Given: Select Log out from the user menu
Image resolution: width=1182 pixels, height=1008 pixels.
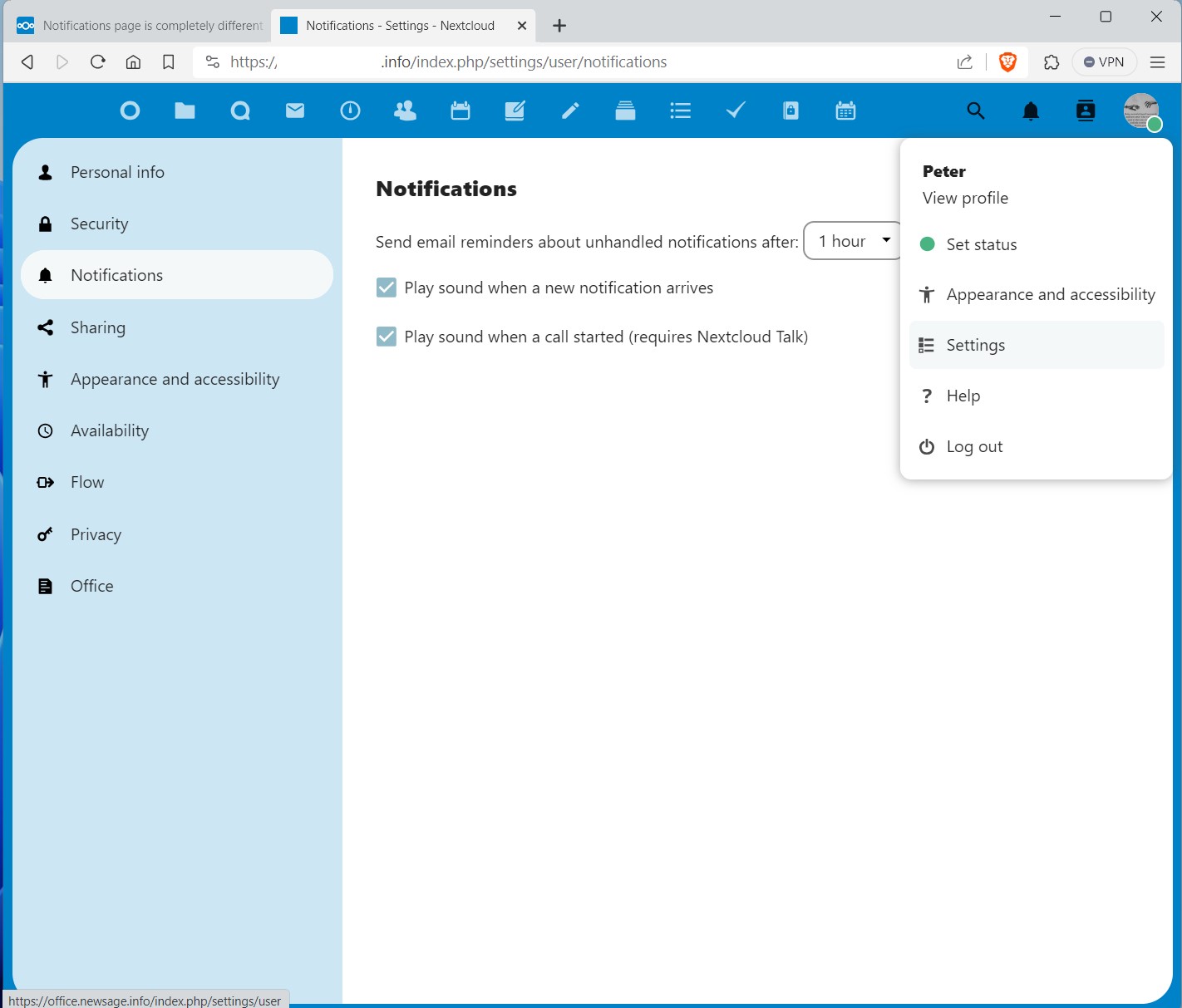Looking at the screenshot, I should click(974, 447).
